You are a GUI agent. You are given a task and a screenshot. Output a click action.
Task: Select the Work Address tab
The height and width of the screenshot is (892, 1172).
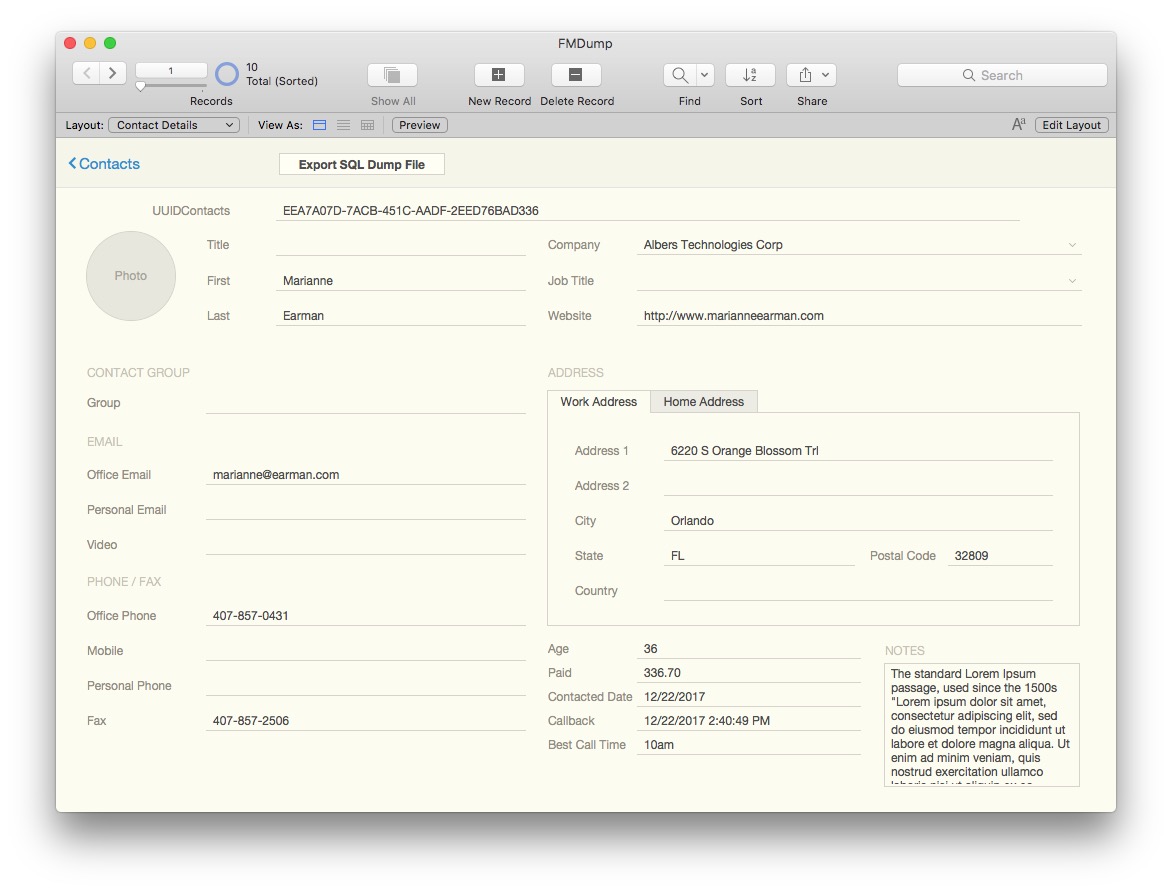point(598,402)
